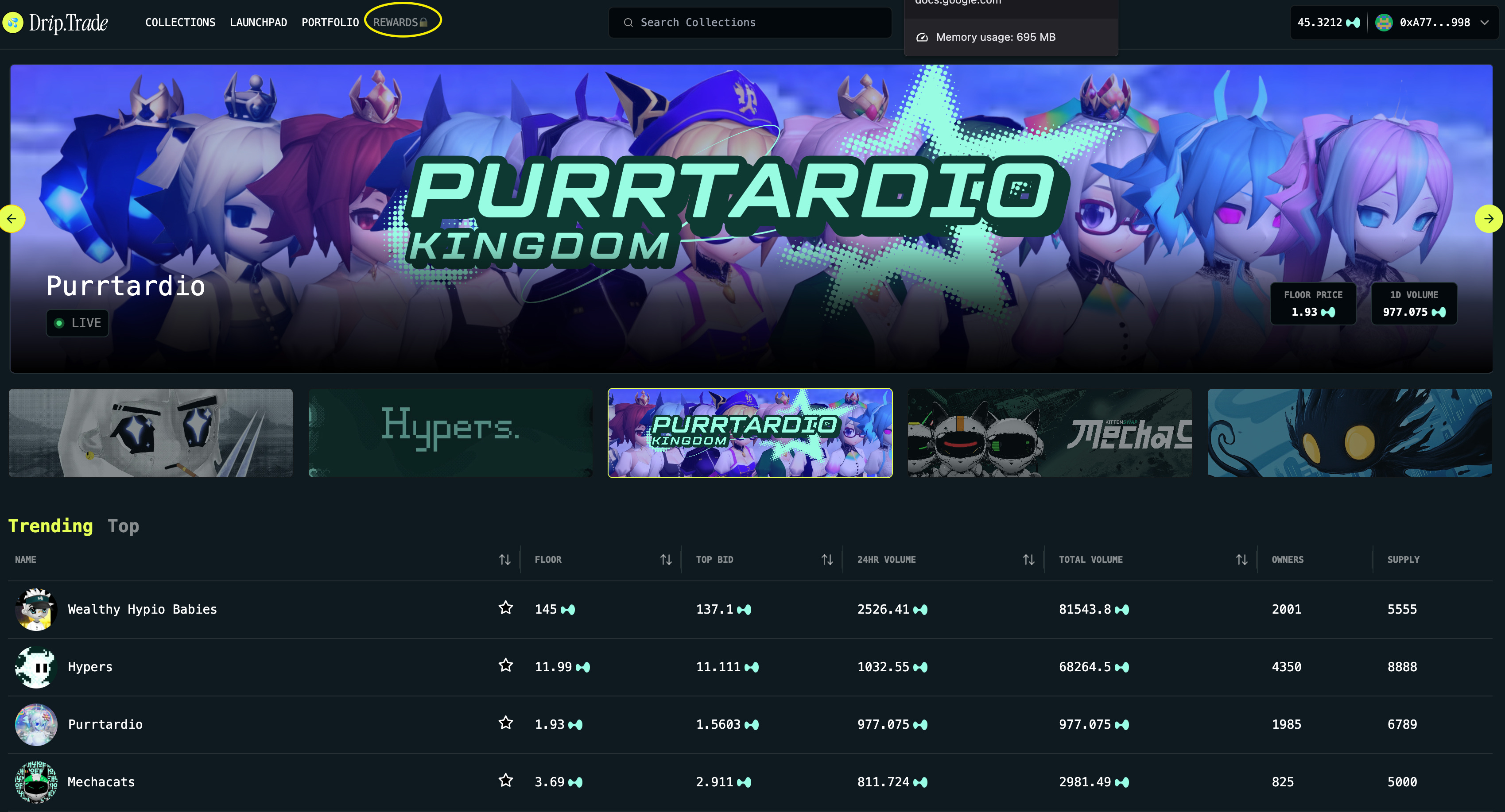Click the search magnifier icon
Image resolution: width=1505 pixels, height=812 pixels.
click(628, 23)
